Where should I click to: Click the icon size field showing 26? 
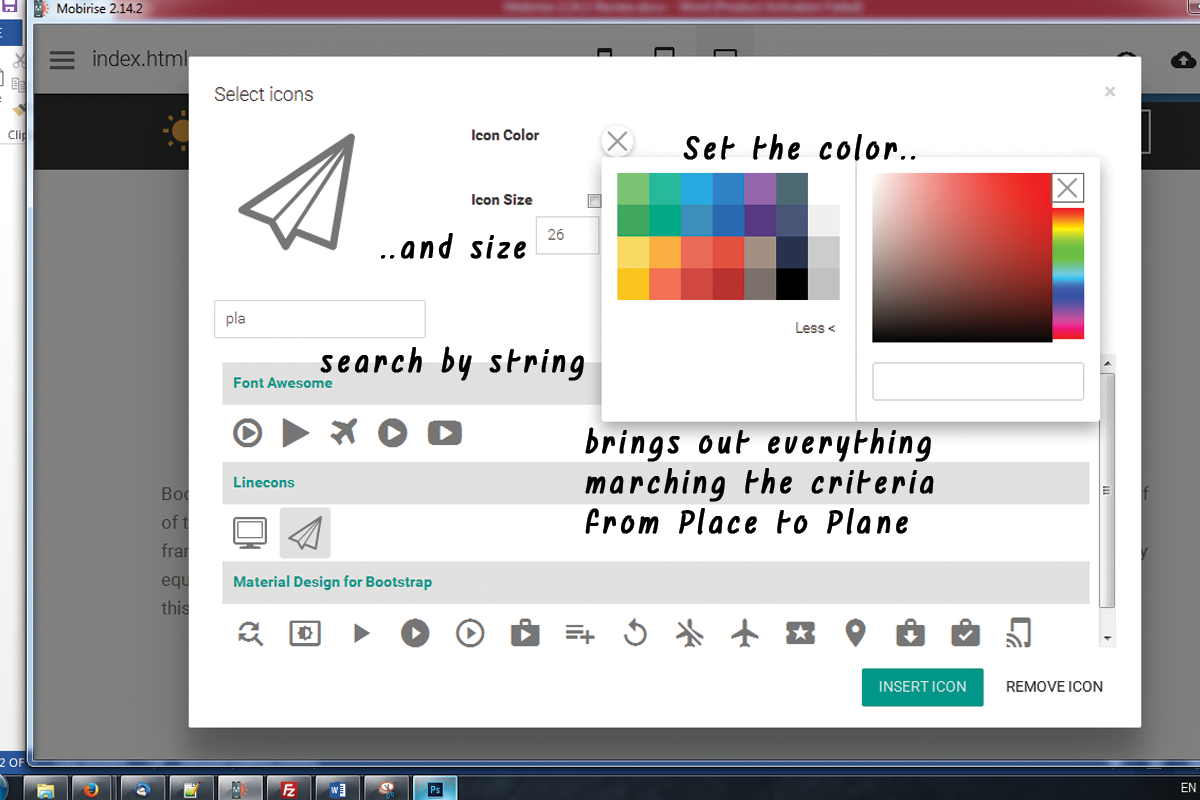(x=567, y=235)
